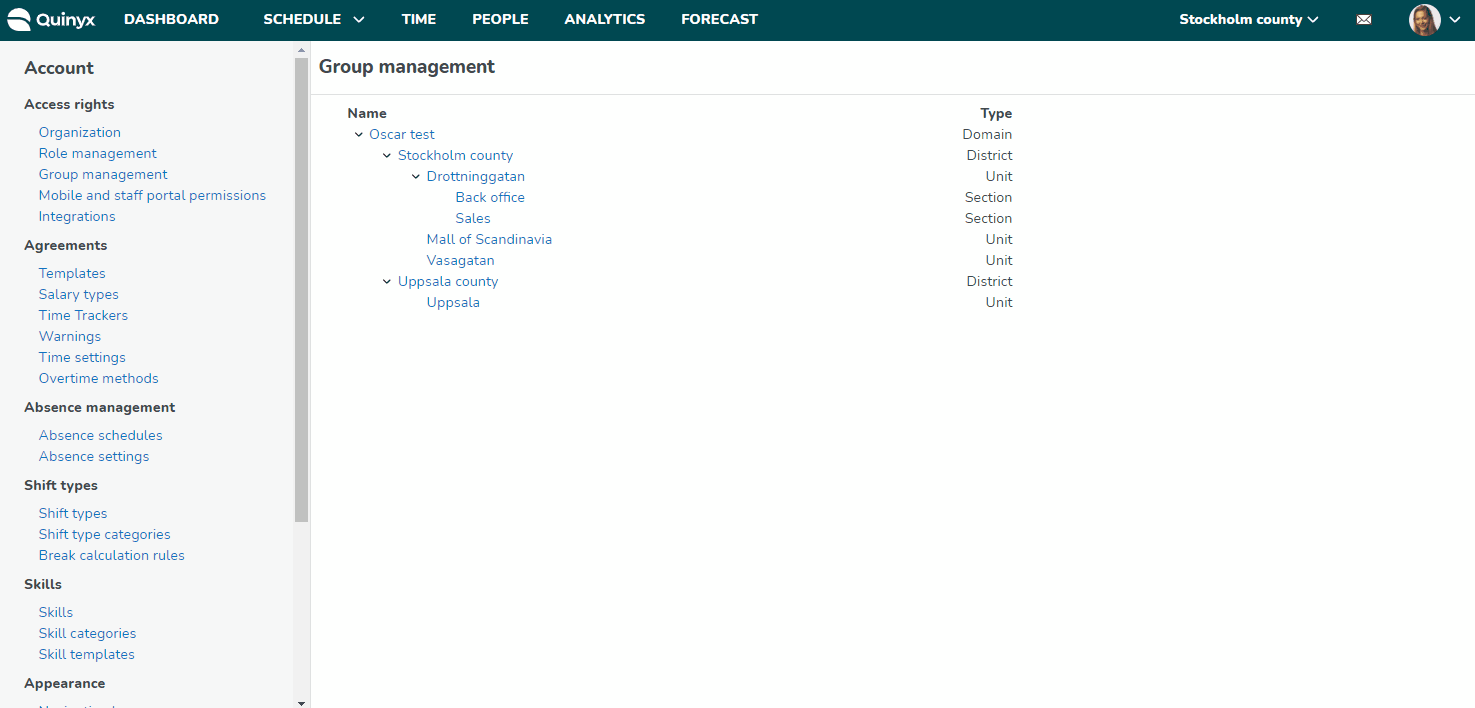The width and height of the screenshot is (1475, 708).
Task: Open the Warnings link
Action: point(70,336)
